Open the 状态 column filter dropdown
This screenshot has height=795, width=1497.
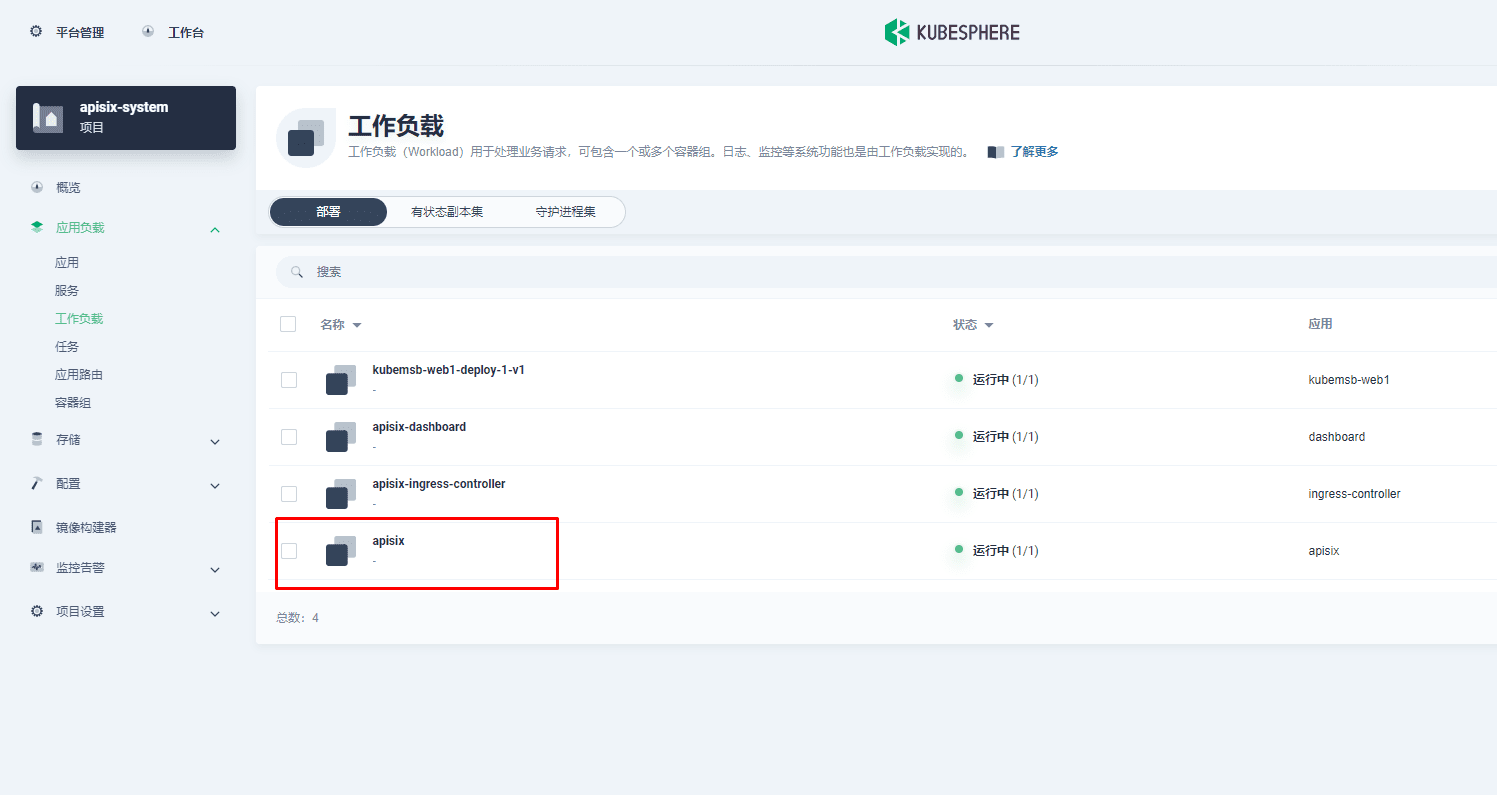(989, 325)
